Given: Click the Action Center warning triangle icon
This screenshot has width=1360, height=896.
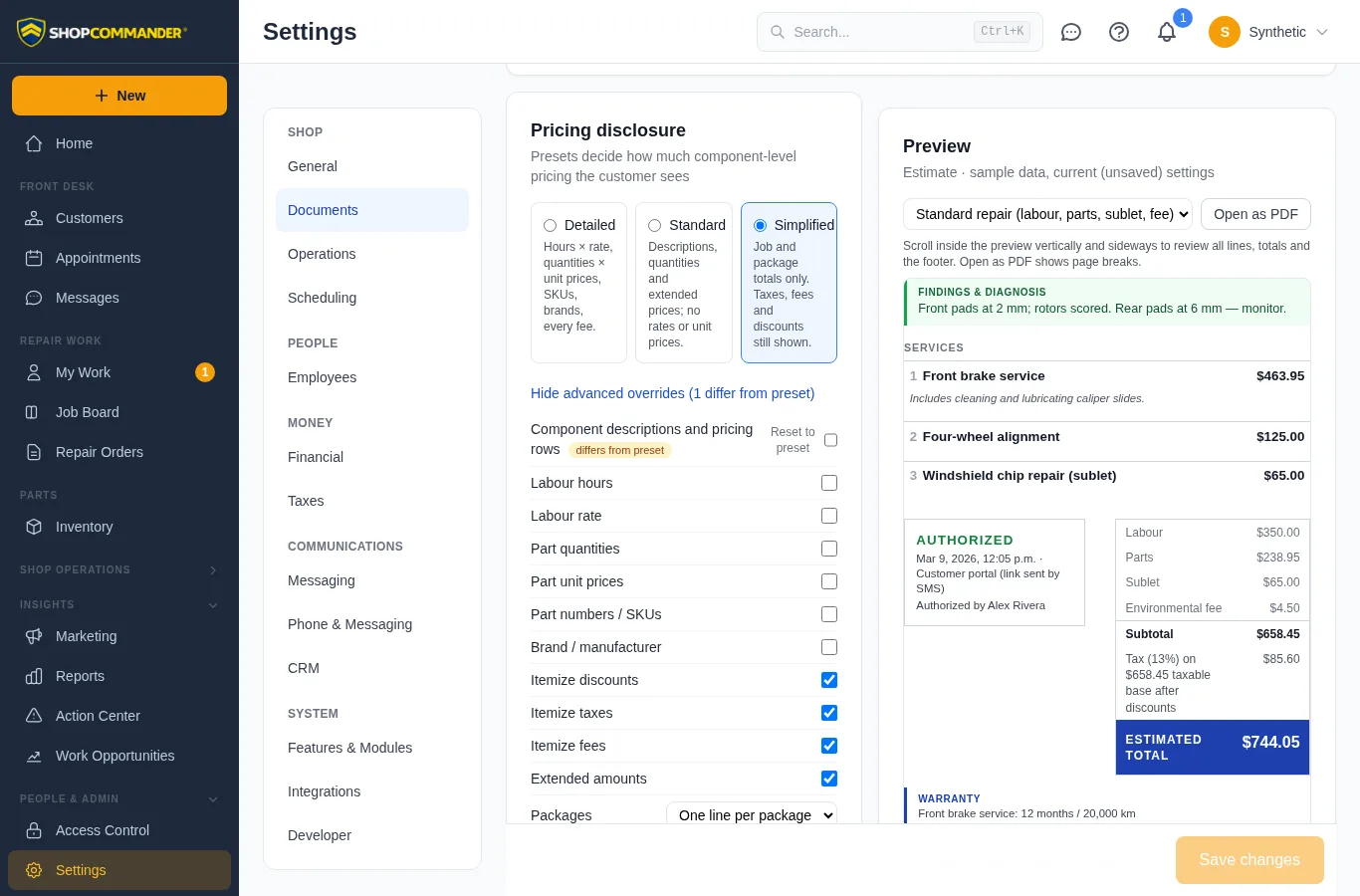Looking at the screenshot, I should click(34, 716).
